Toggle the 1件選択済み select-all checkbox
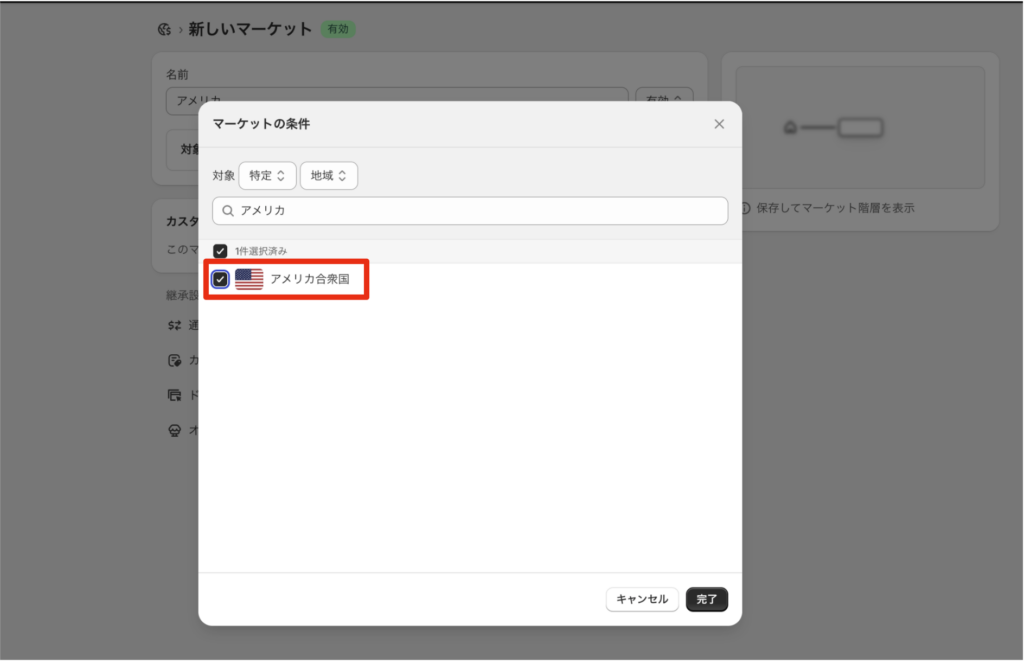 click(220, 251)
